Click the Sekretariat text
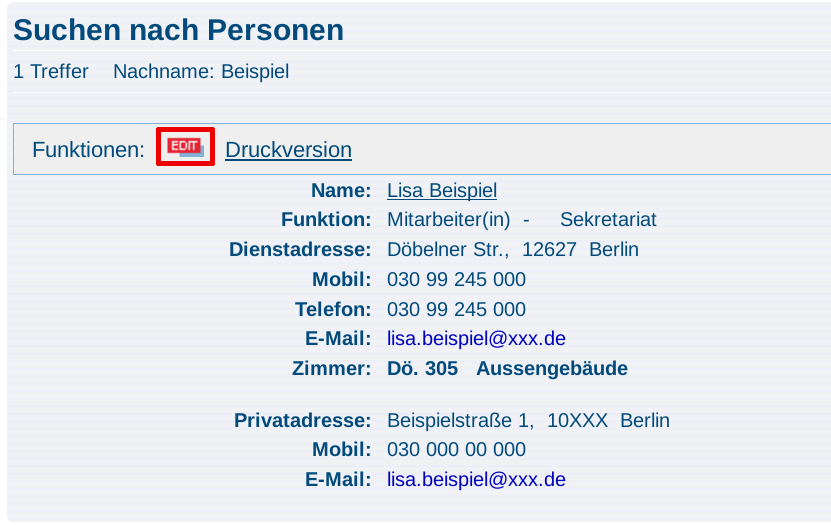Image resolution: width=831 pixels, height=525 pixels. click(x=608, y=219)
